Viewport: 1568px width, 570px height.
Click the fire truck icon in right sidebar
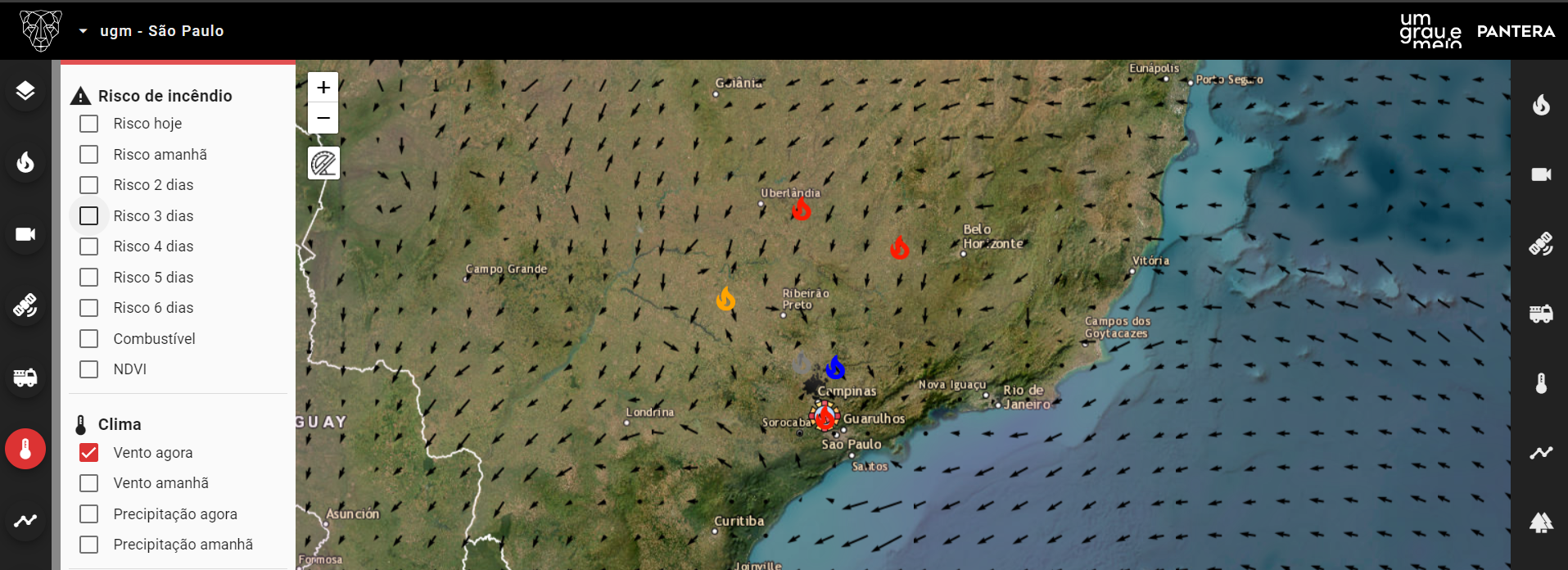coord(1541,314)
